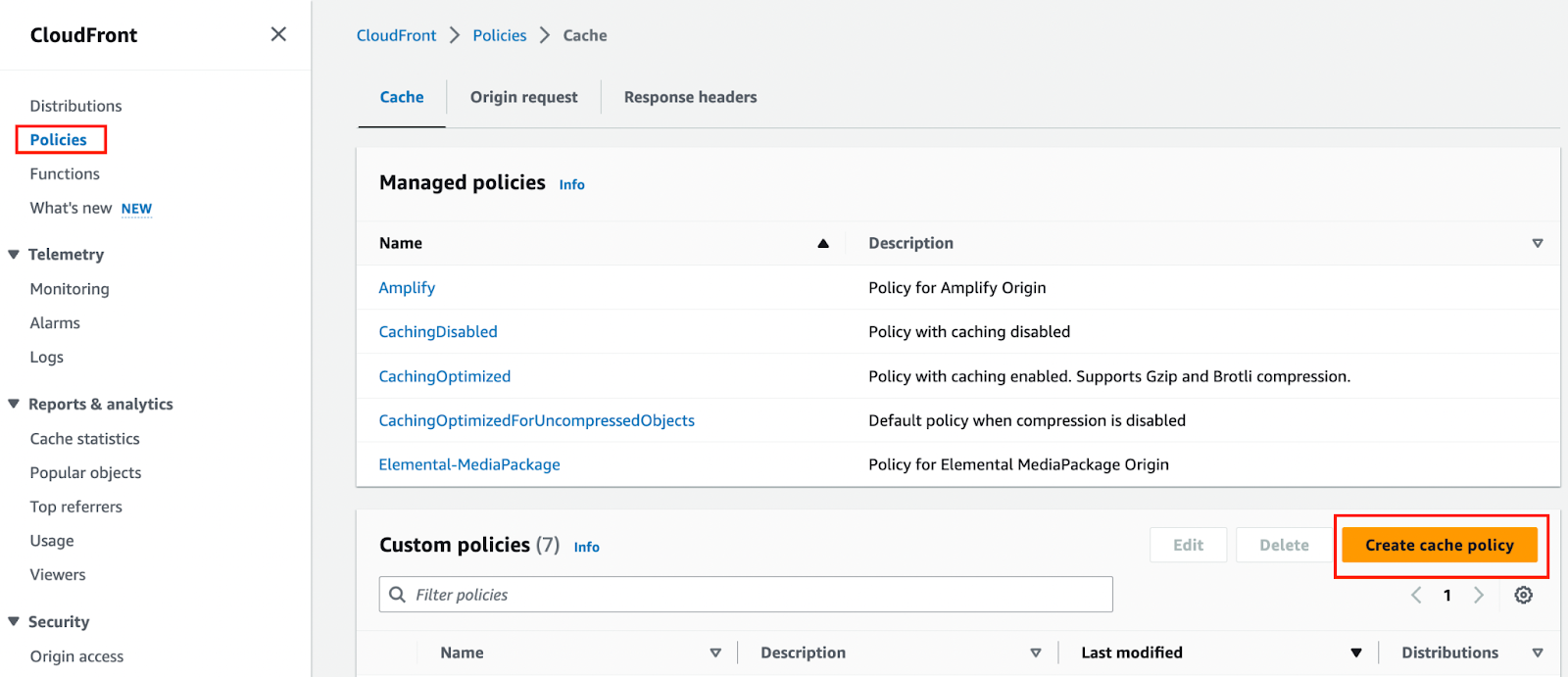Open Distributions in the sidebar
This screenshot has width=1568, height=677.
point(75,106)
